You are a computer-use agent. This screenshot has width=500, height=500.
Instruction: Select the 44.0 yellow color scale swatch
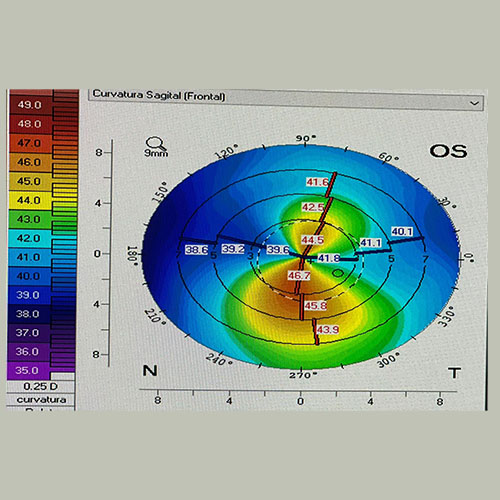pyautogui.click(x=30, y=200)
